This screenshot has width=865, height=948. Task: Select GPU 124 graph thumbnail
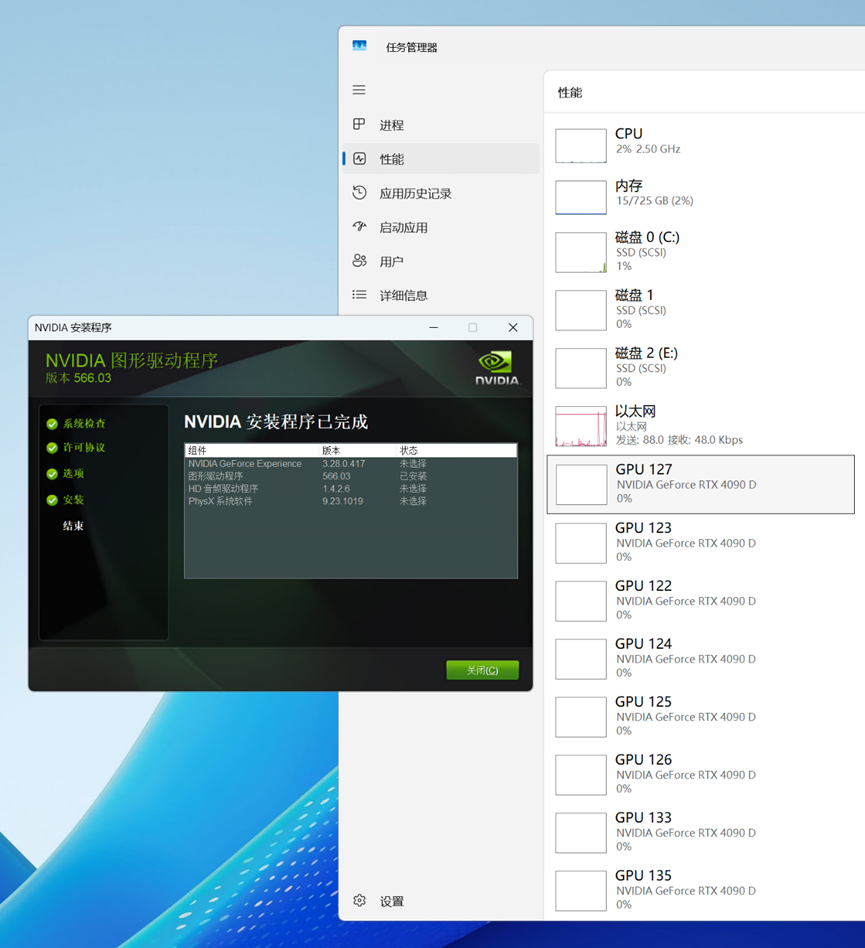(x=581, y=659)
